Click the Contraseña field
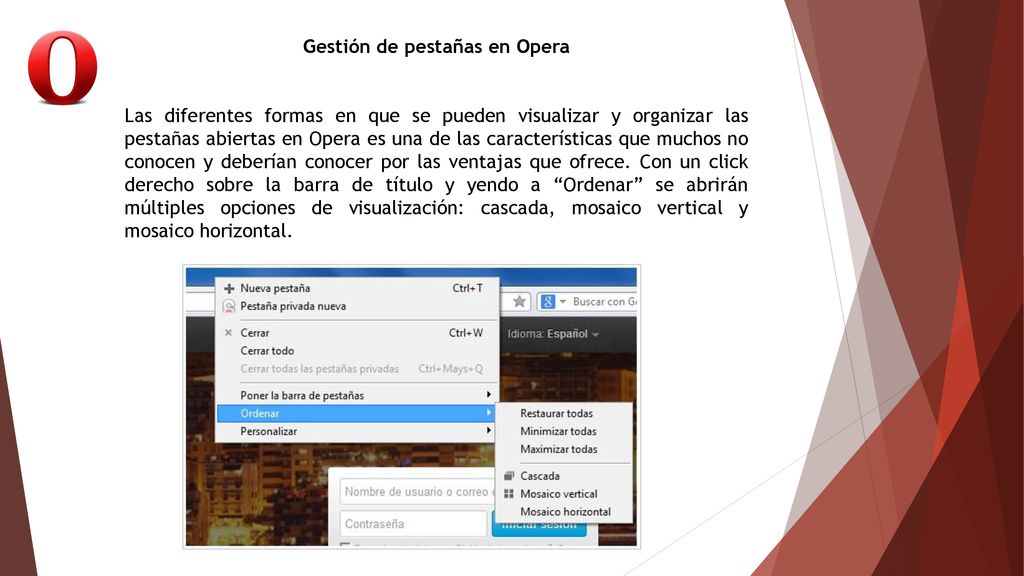The width and height of the screenshot is (1024, 576). coord(413,524)
